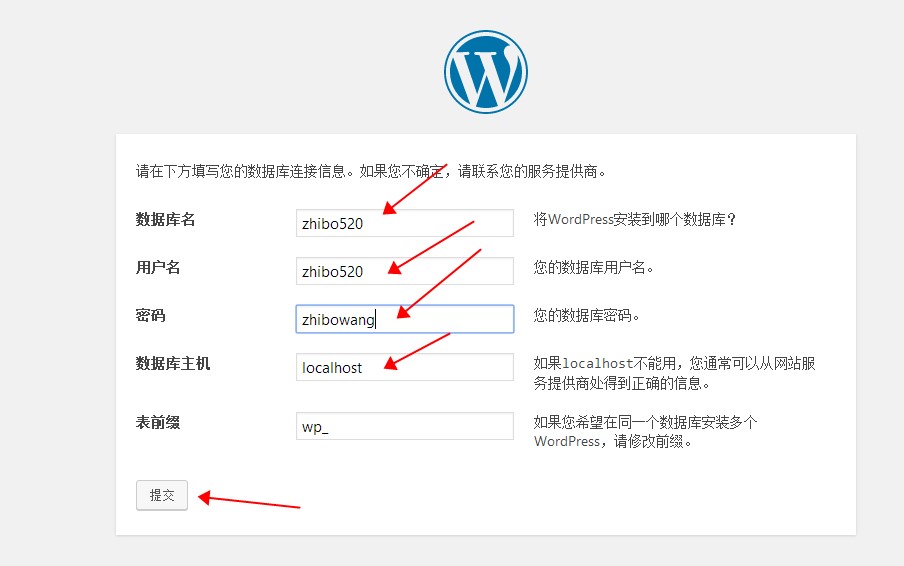Screen dimensions: 904x566
Task: Click the WordPress logo at top
Action: click(x=485, y=71)
